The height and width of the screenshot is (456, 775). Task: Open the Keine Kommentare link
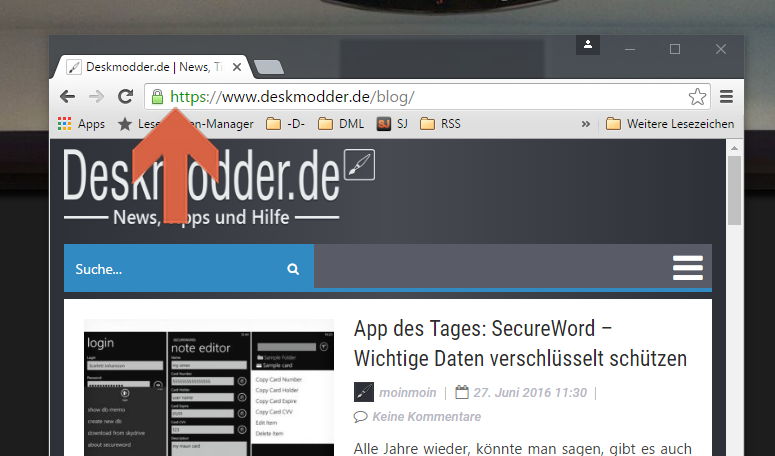pyautogui.click(x=427, y=416)
